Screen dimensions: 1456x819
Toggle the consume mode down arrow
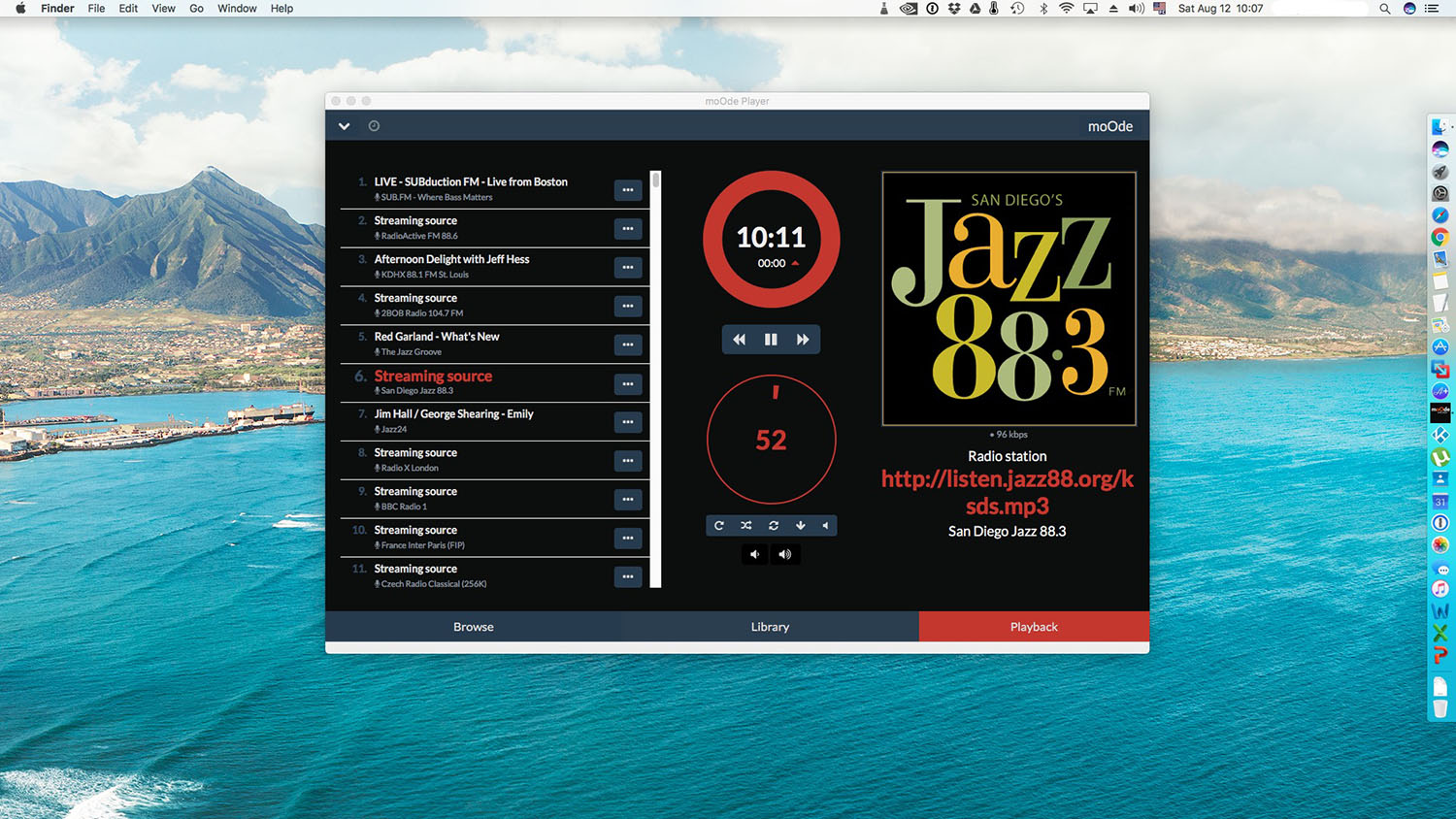coord(801,526)
